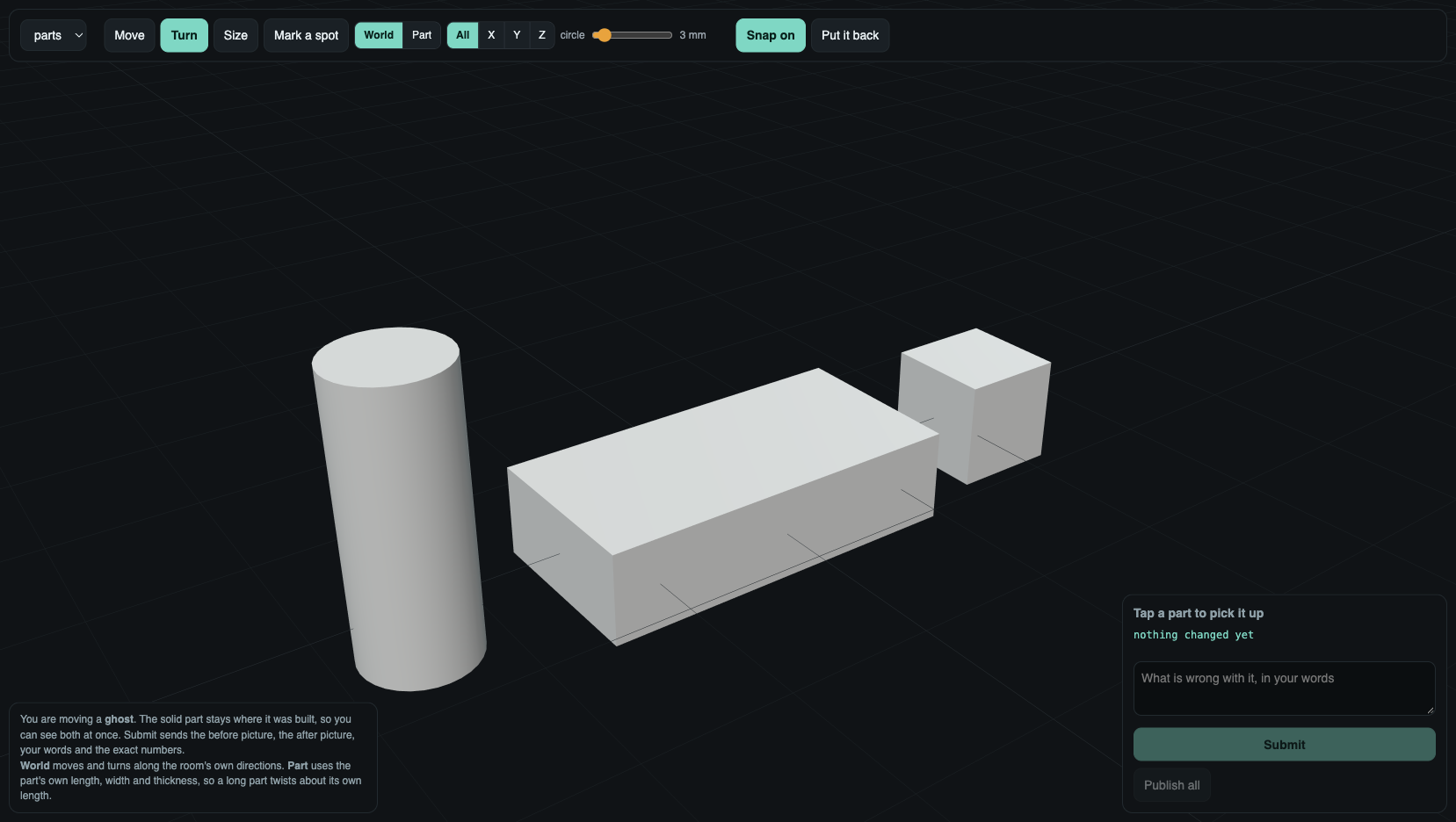Focus the 'What is wrong with it' text box

point(1284,688)
